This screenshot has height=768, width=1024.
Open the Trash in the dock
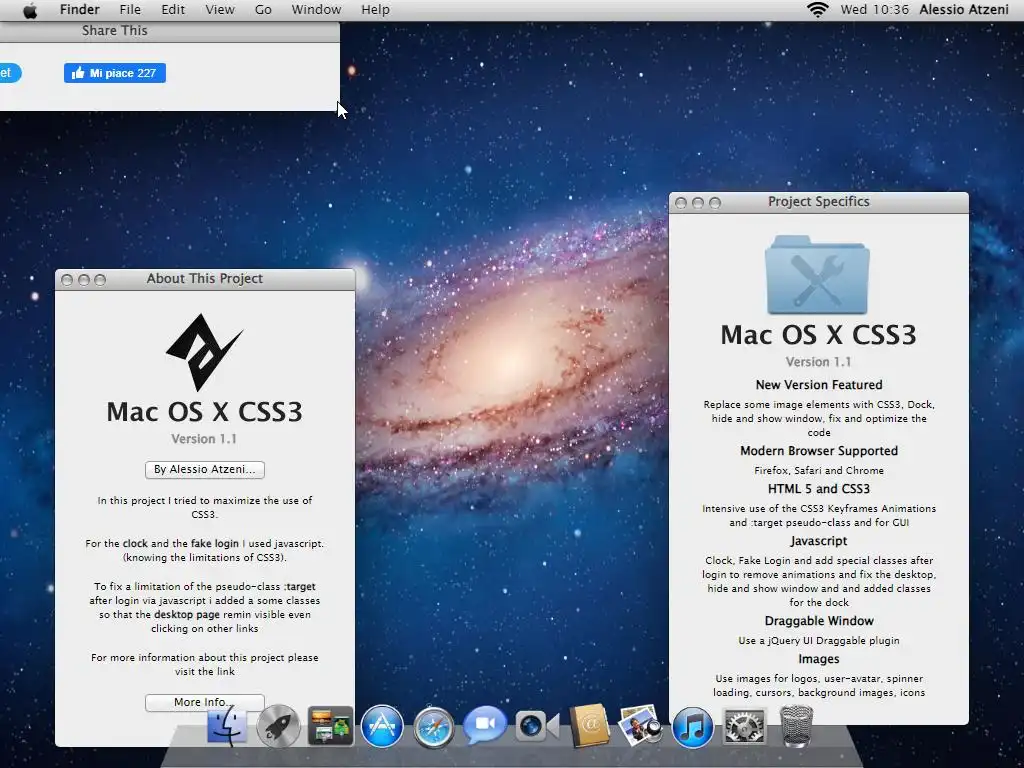(x=796, y=726)
